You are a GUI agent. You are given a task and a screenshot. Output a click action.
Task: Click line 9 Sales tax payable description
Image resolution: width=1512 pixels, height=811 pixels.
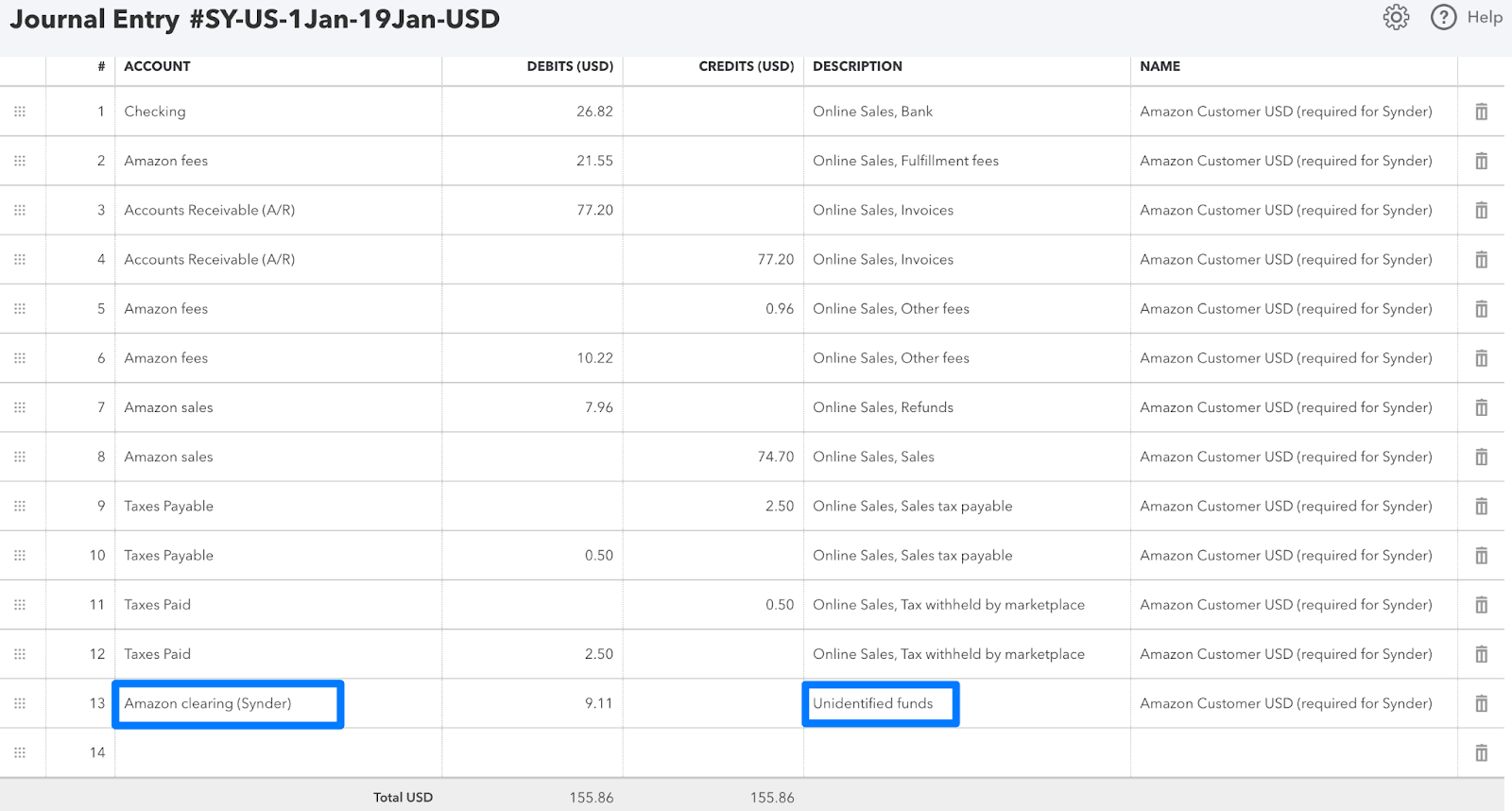(912, 506)
